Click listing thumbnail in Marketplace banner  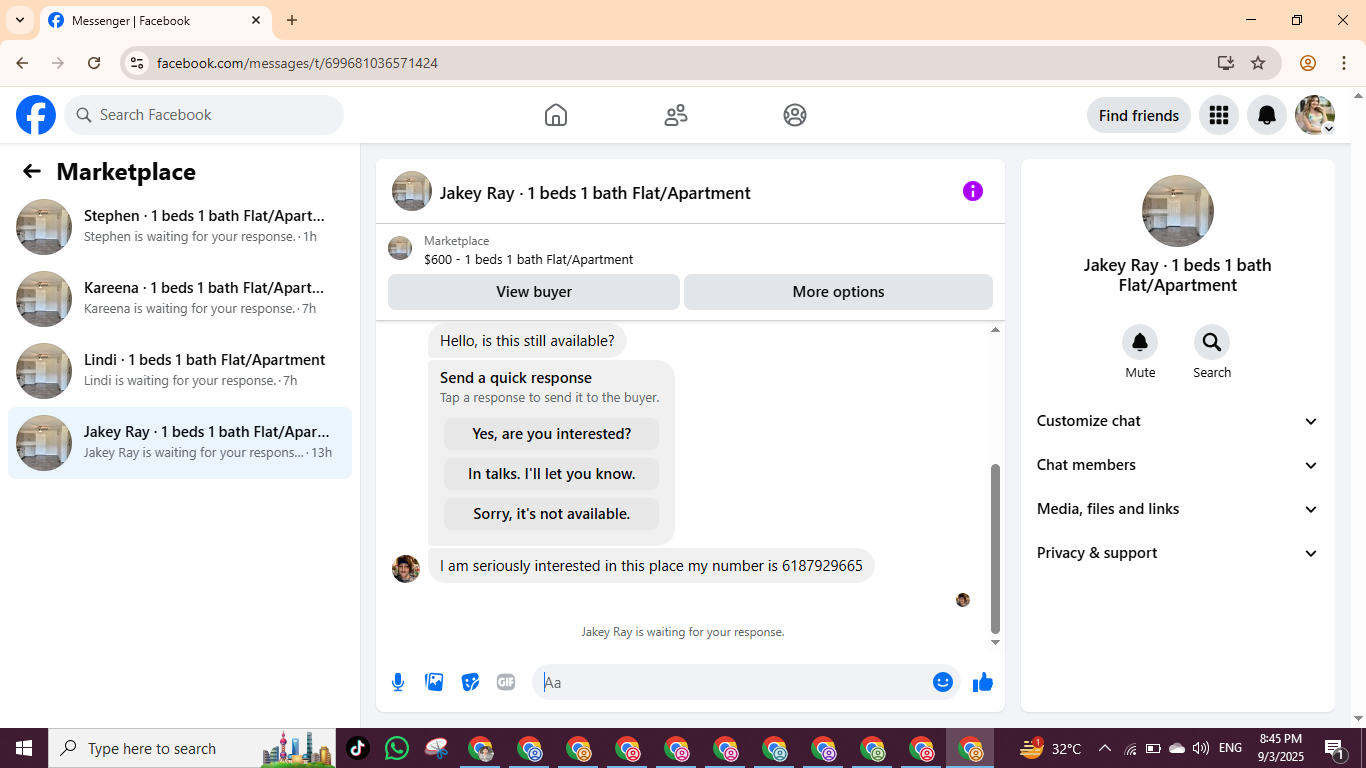coord(400,248)
